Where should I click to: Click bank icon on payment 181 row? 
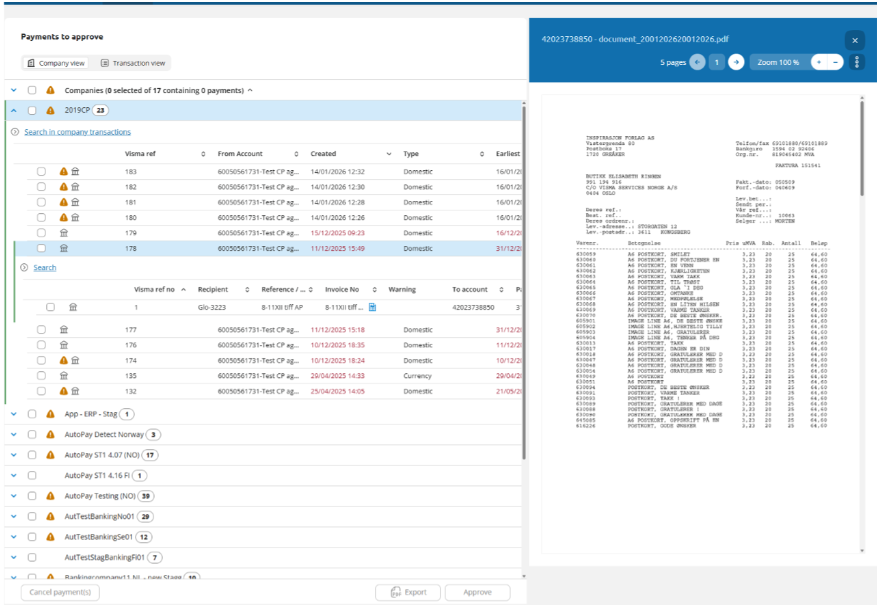(75, 202)
